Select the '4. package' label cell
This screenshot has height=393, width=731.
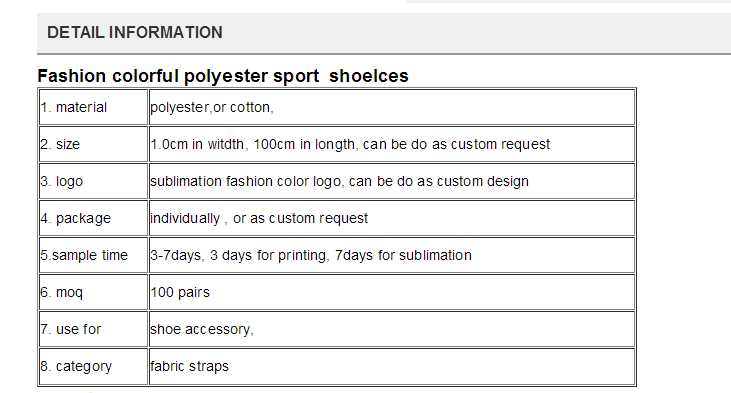(93, 218)
